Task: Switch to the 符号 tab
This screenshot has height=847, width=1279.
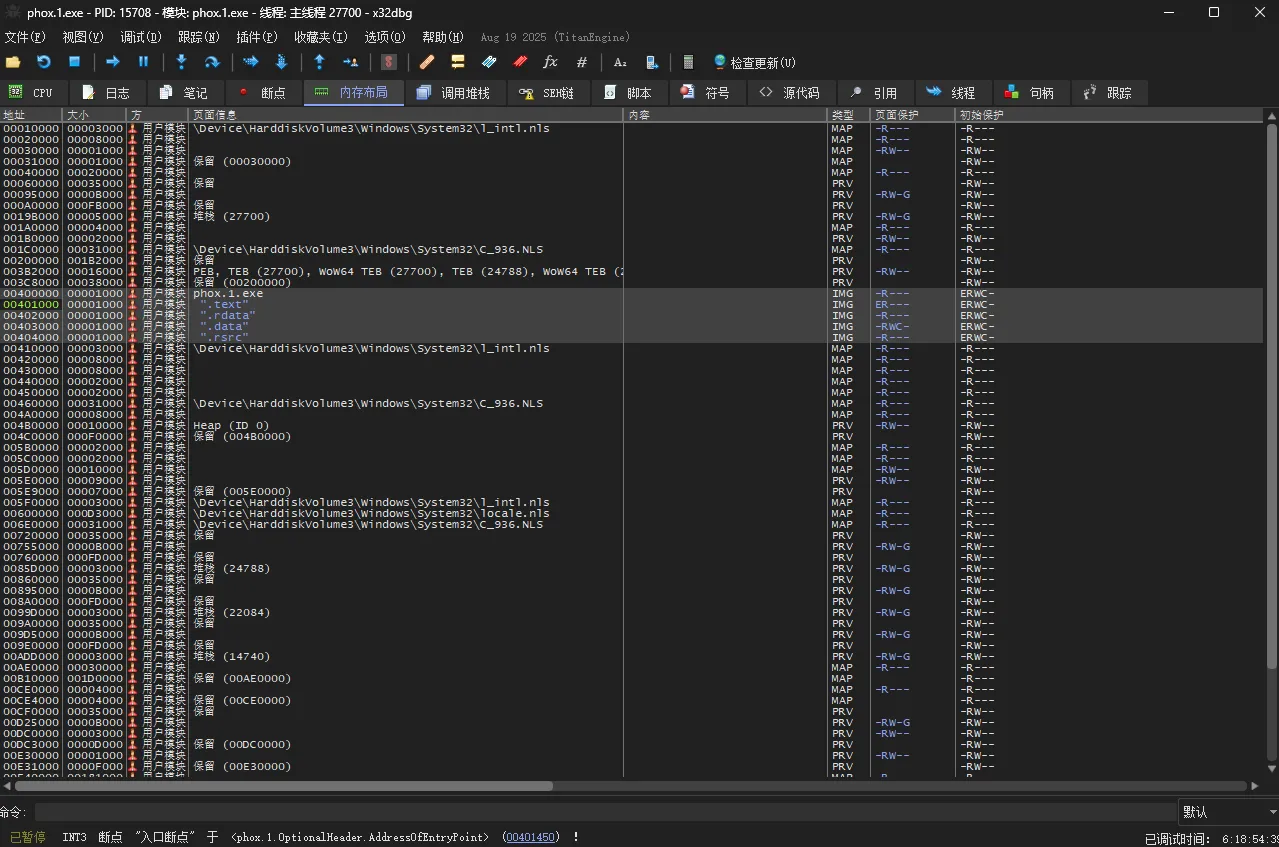Action: pyautogui.click(x=706, y=92)
